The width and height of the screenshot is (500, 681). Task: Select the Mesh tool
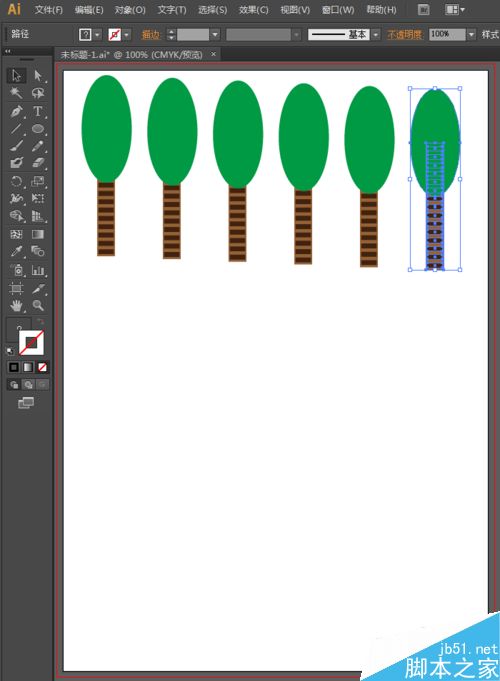[17, 234]
